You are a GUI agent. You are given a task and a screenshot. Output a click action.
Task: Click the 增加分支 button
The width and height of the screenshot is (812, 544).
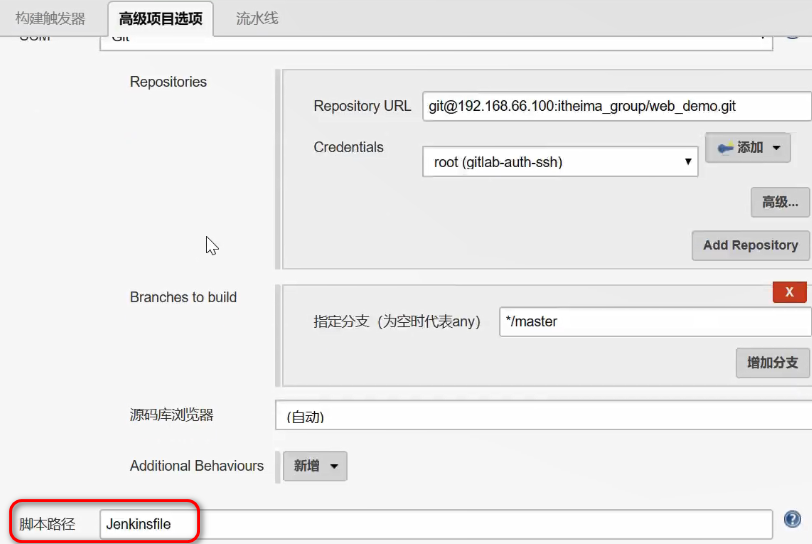coord(773,363)
